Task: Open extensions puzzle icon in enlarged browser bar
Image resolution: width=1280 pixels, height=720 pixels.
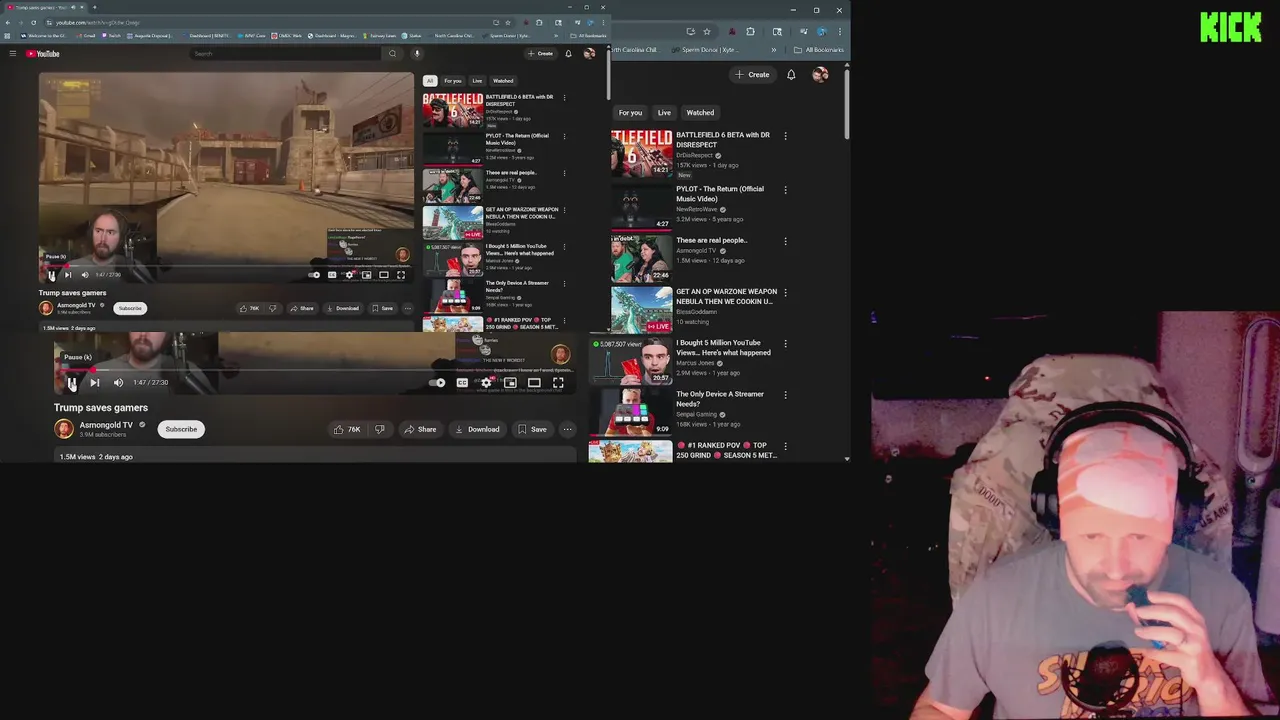Action: (x=751, y=31)
